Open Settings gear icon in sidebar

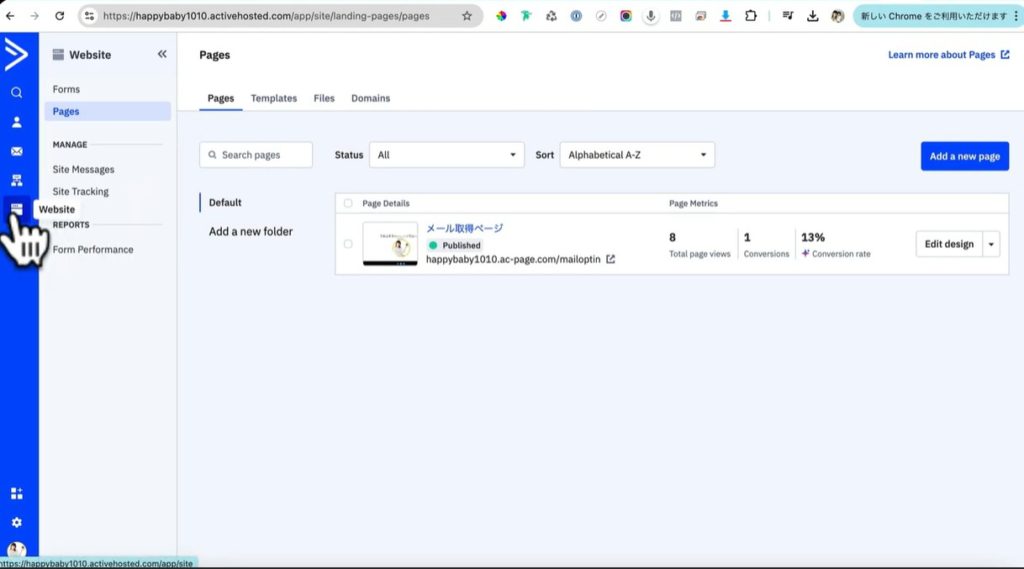click(16, 522)
